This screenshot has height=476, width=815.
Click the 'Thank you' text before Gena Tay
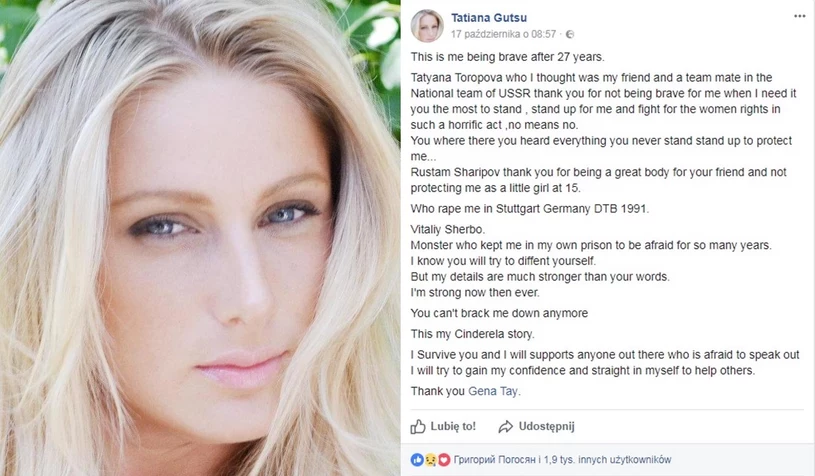click(x=438, y=391)
